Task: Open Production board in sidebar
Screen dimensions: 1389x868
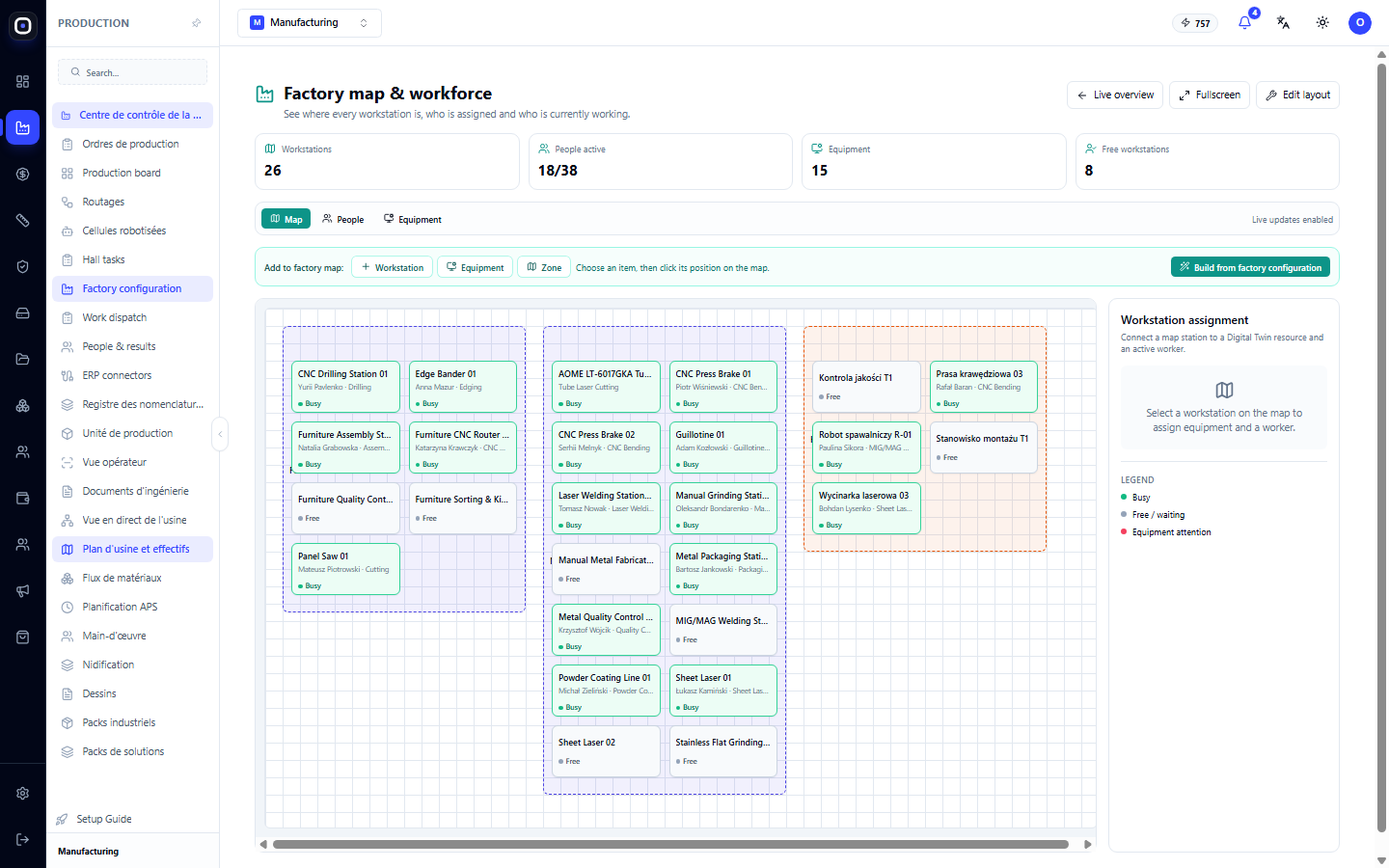Action: tap(132, 173)
